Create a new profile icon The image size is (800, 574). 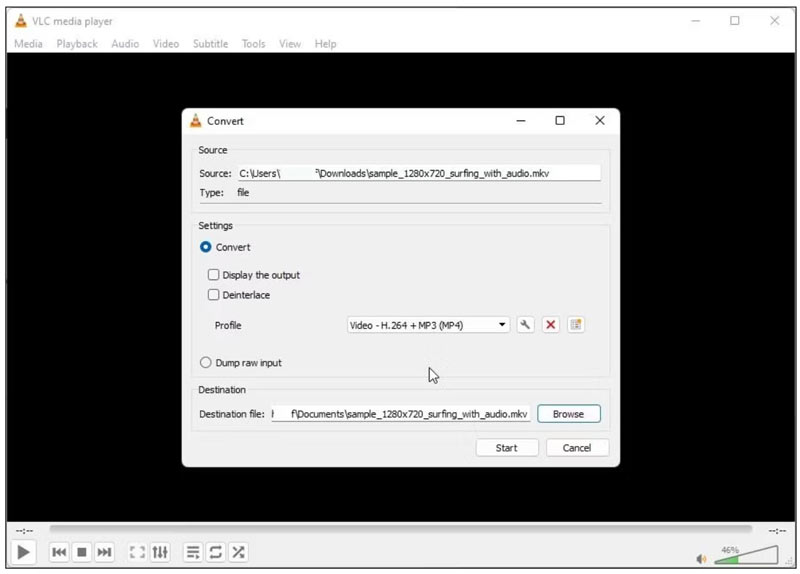coord(576,325)
